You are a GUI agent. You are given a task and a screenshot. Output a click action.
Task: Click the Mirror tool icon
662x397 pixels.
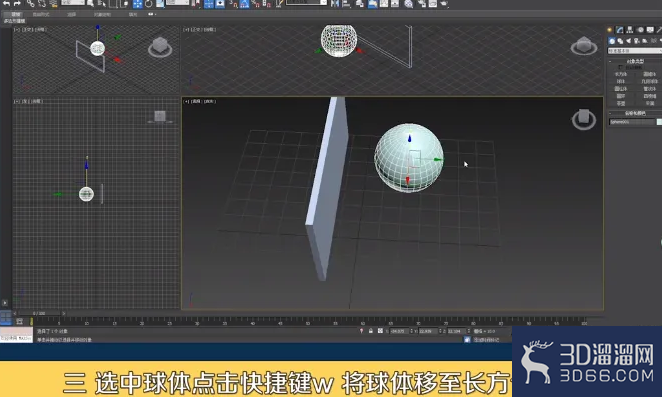tap(335, 4)
